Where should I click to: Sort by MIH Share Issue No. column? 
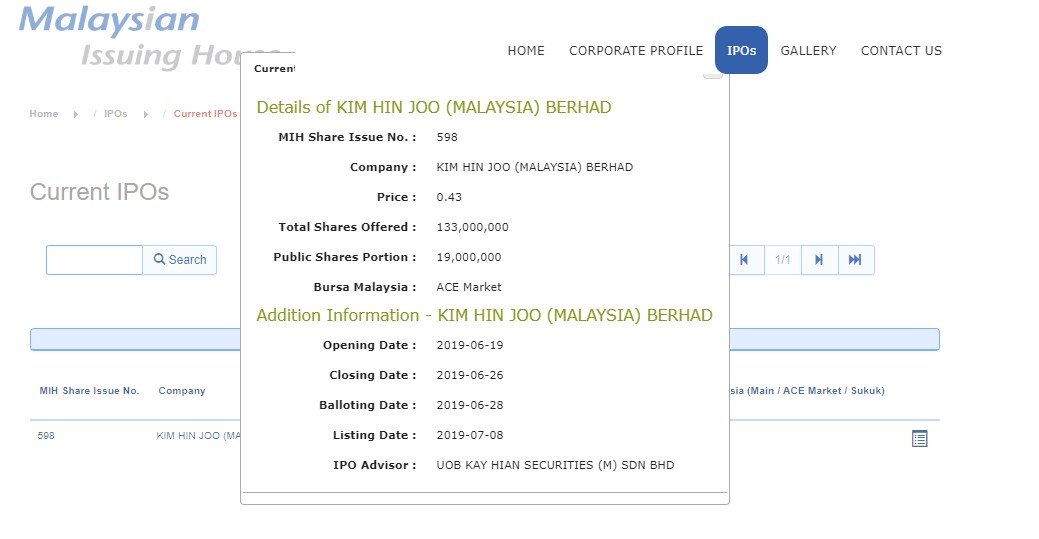point(89,390)
